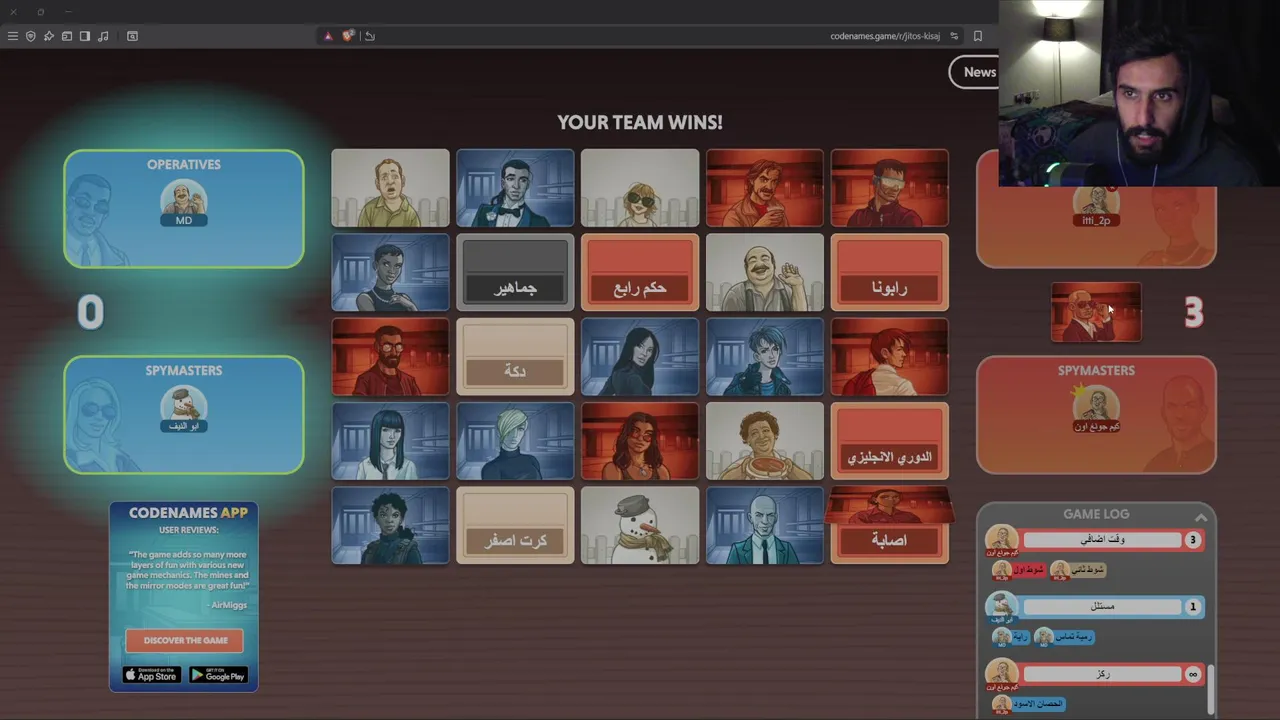The width and height of the screenshot is (1280, 720).
Task: Click the bystander man in green shirt card
Action: [x=390, y=188]
